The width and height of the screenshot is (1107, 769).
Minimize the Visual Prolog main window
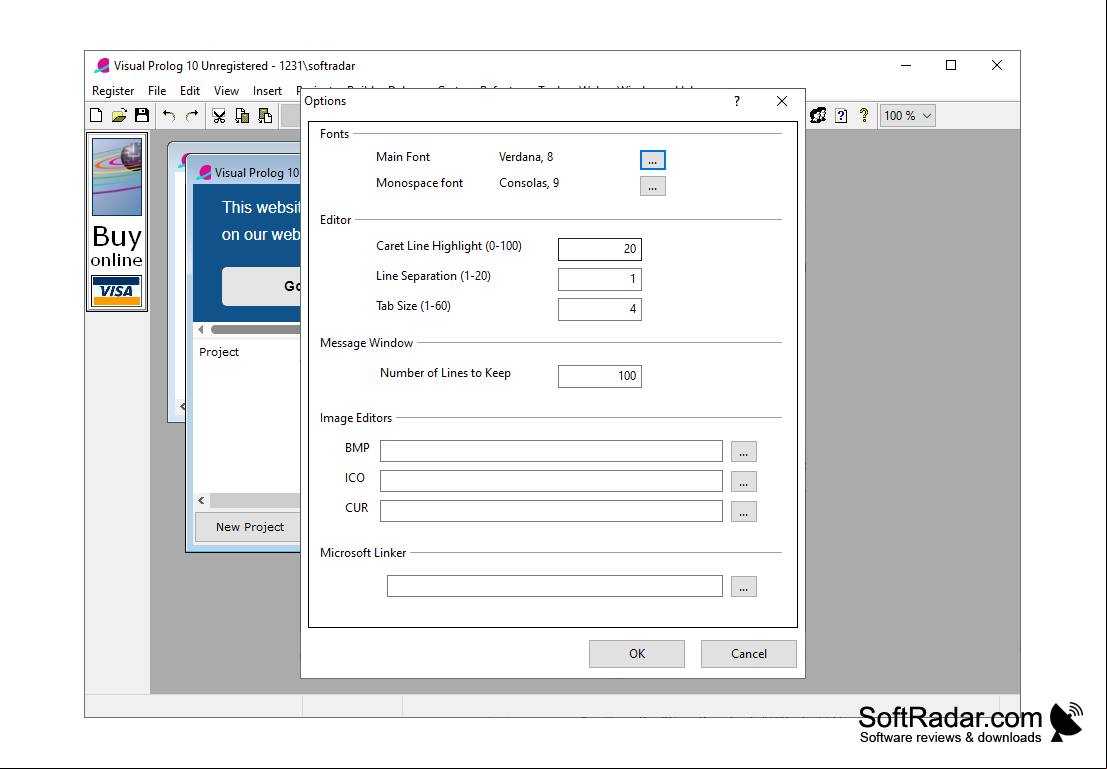(x=906, y=65)
